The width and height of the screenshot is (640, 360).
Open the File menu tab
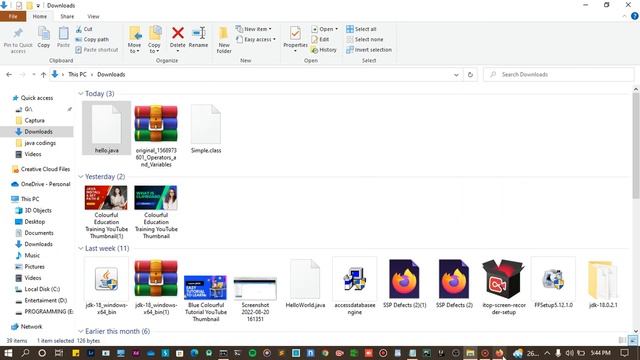[13, 16]
